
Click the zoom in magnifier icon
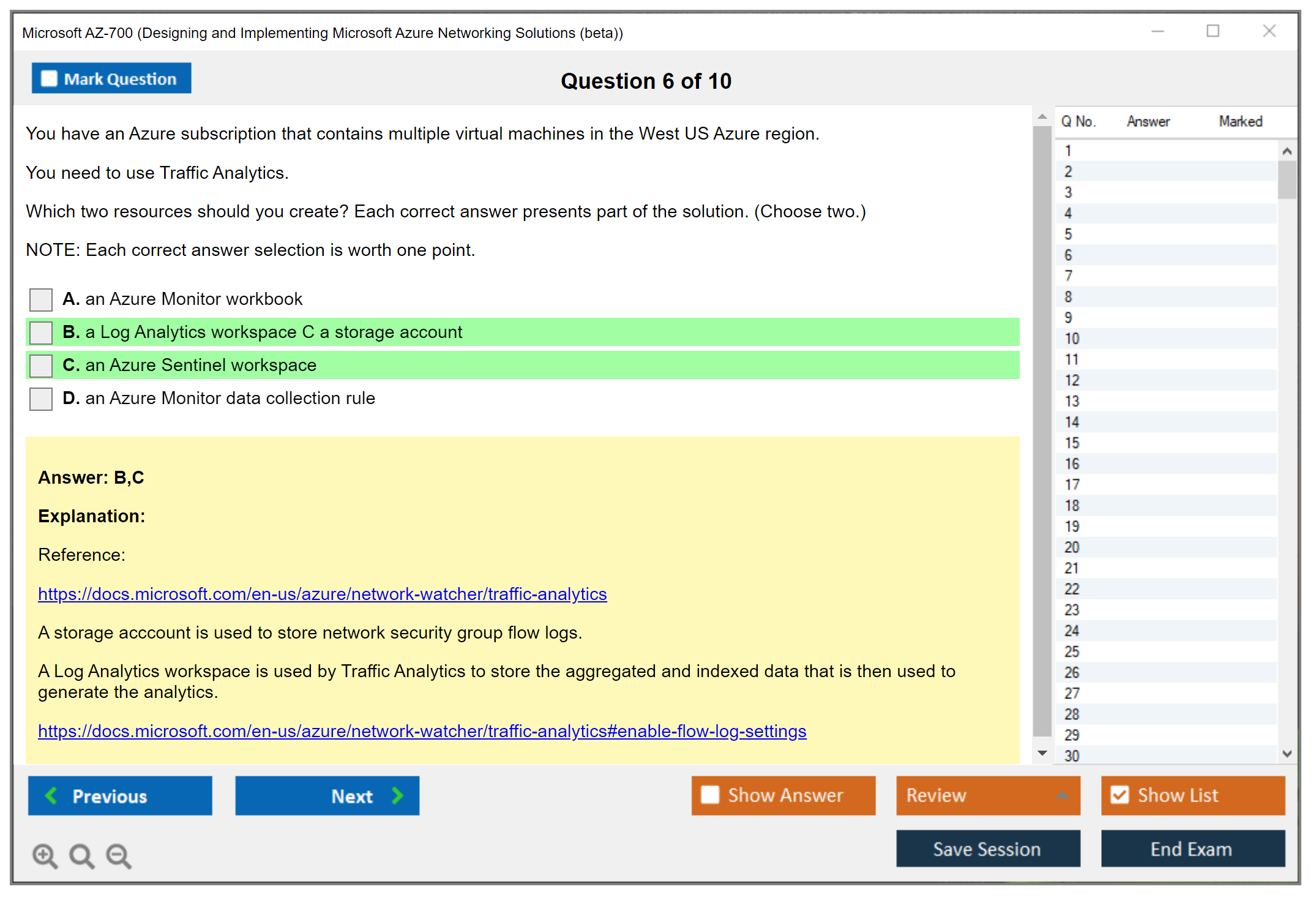(45, 855)
